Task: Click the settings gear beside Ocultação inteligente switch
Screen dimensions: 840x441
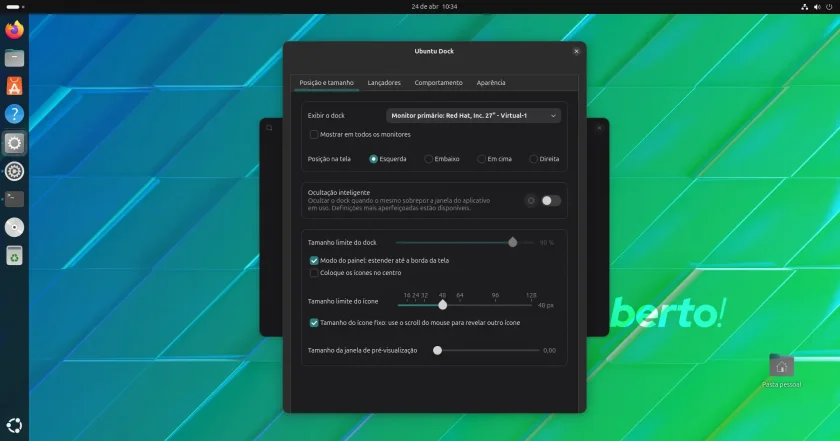Action: pos(531,200)
